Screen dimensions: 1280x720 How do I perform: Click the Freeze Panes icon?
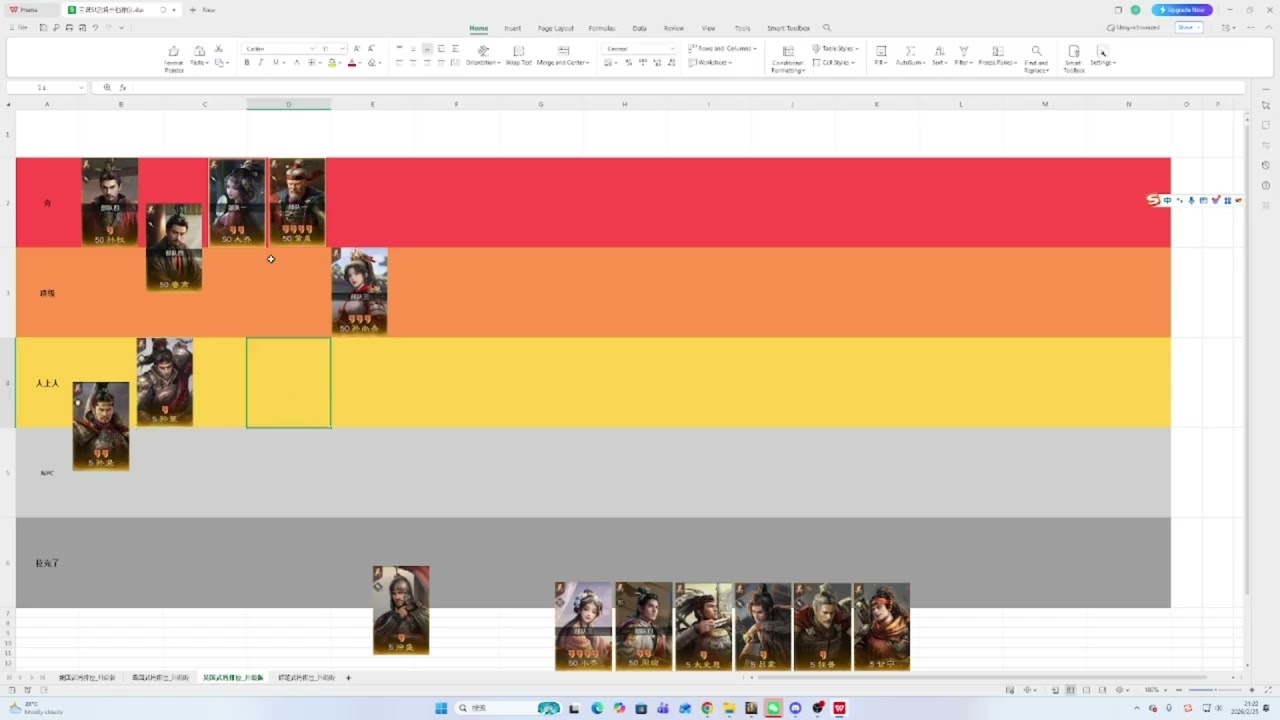pyautogui.click(x=996, y=51)
